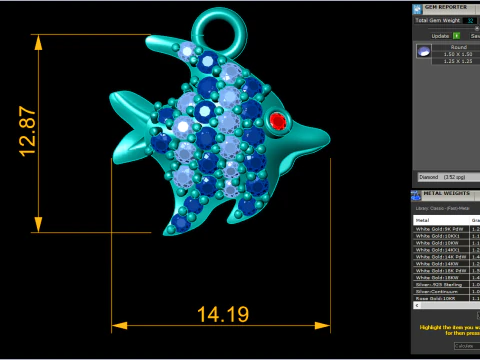480x360 pixels.
Task: Click the 14.19 width dimension label
Action: [x=223, y=314]
